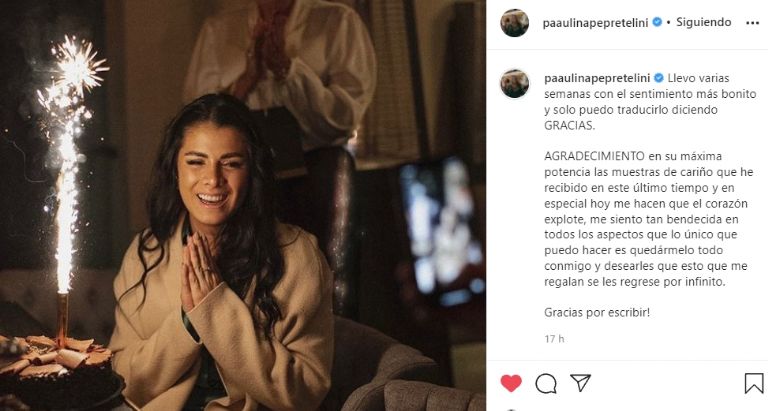Viewport: 768px width, 411px height.
Task: Click the AGRADECIMIENTO paragraph in the caption
Action: pos(649,219)
